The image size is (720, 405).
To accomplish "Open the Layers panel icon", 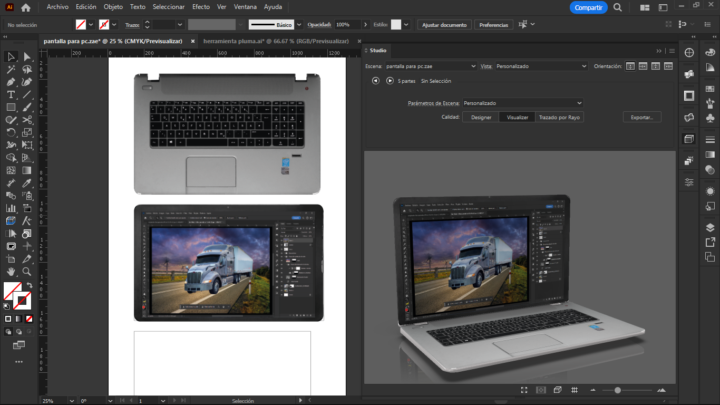I will pyautogui.click(x=710, y=227).
